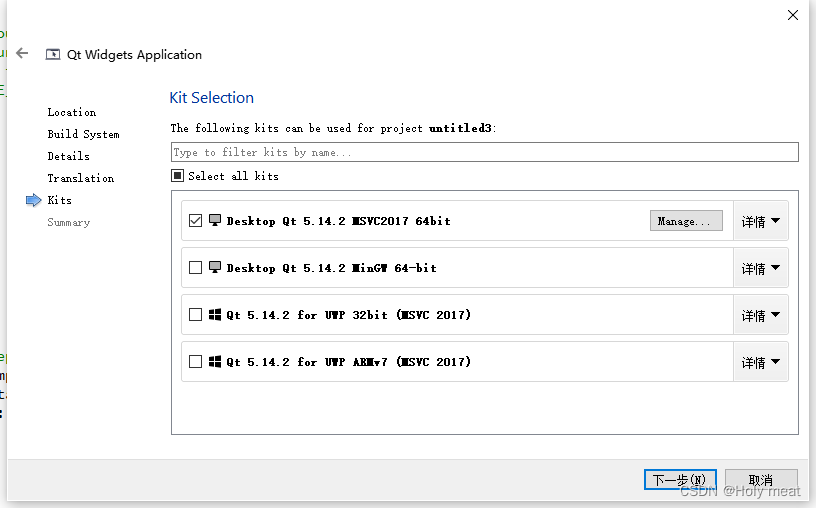Click the Qt Widgets Application title text
The image size is (816, 508).
click(x=134, y=55)
